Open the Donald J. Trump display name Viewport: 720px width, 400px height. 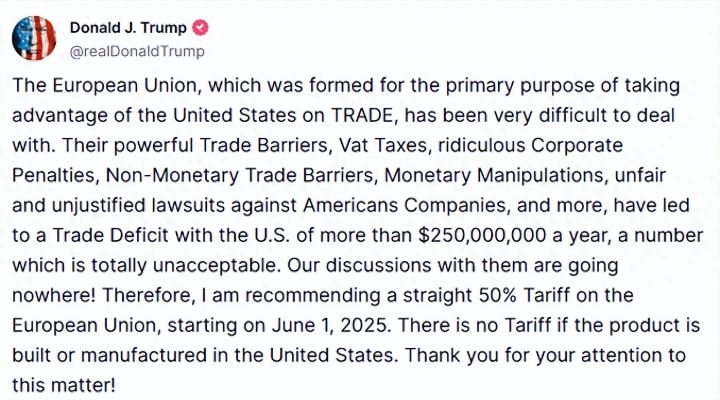coord(127,28)
